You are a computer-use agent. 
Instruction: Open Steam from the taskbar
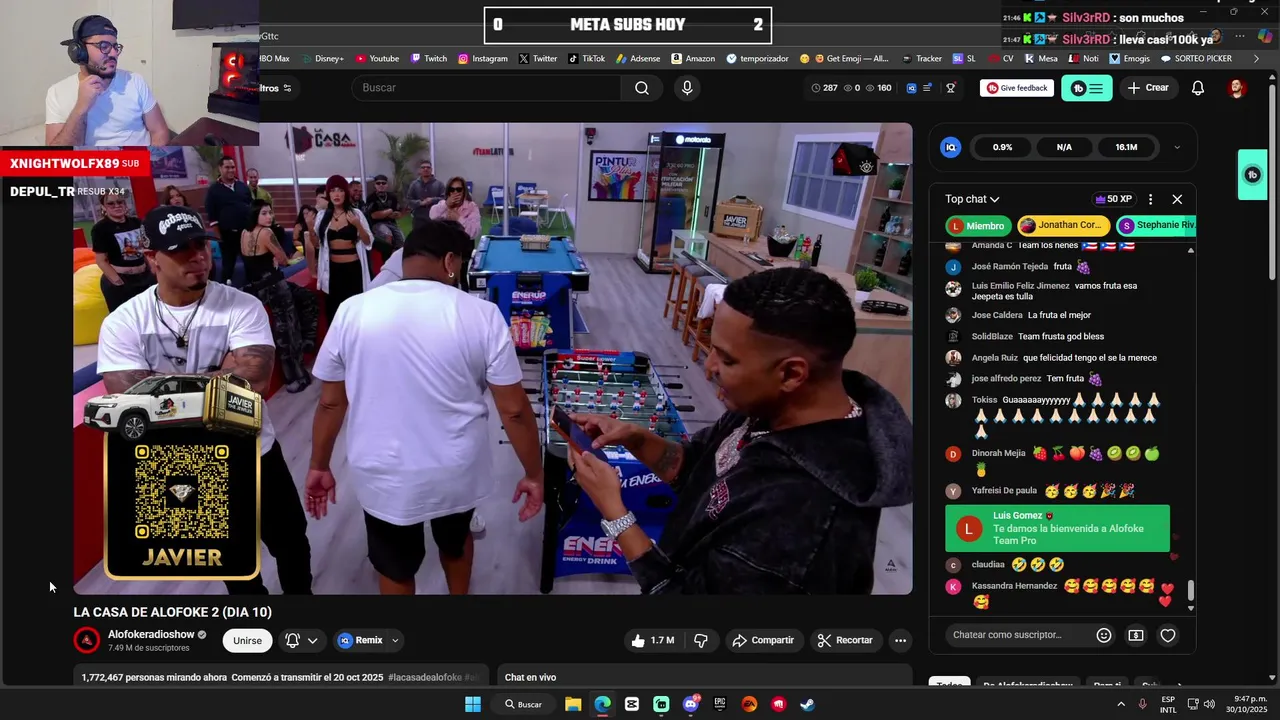(807, 704)
